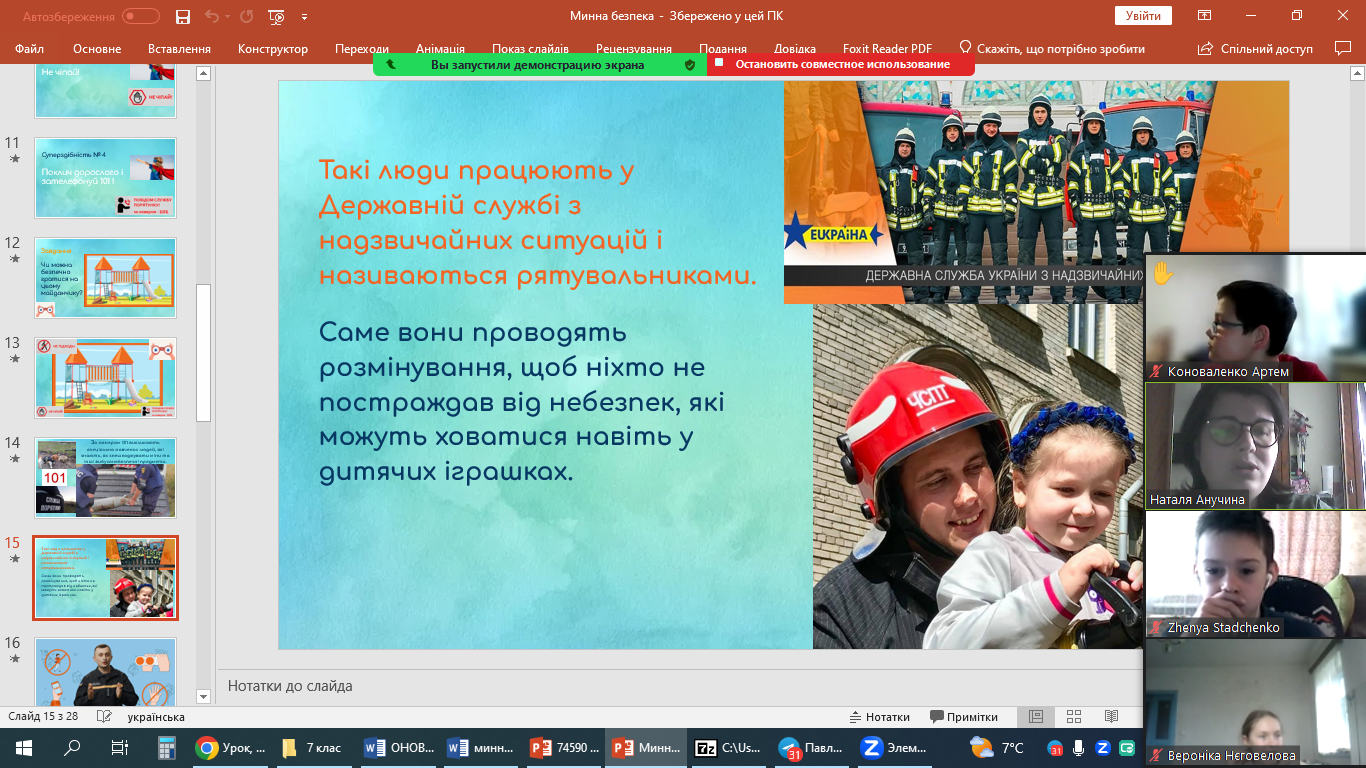Switch to Word document минн...

tap(481, 747)
